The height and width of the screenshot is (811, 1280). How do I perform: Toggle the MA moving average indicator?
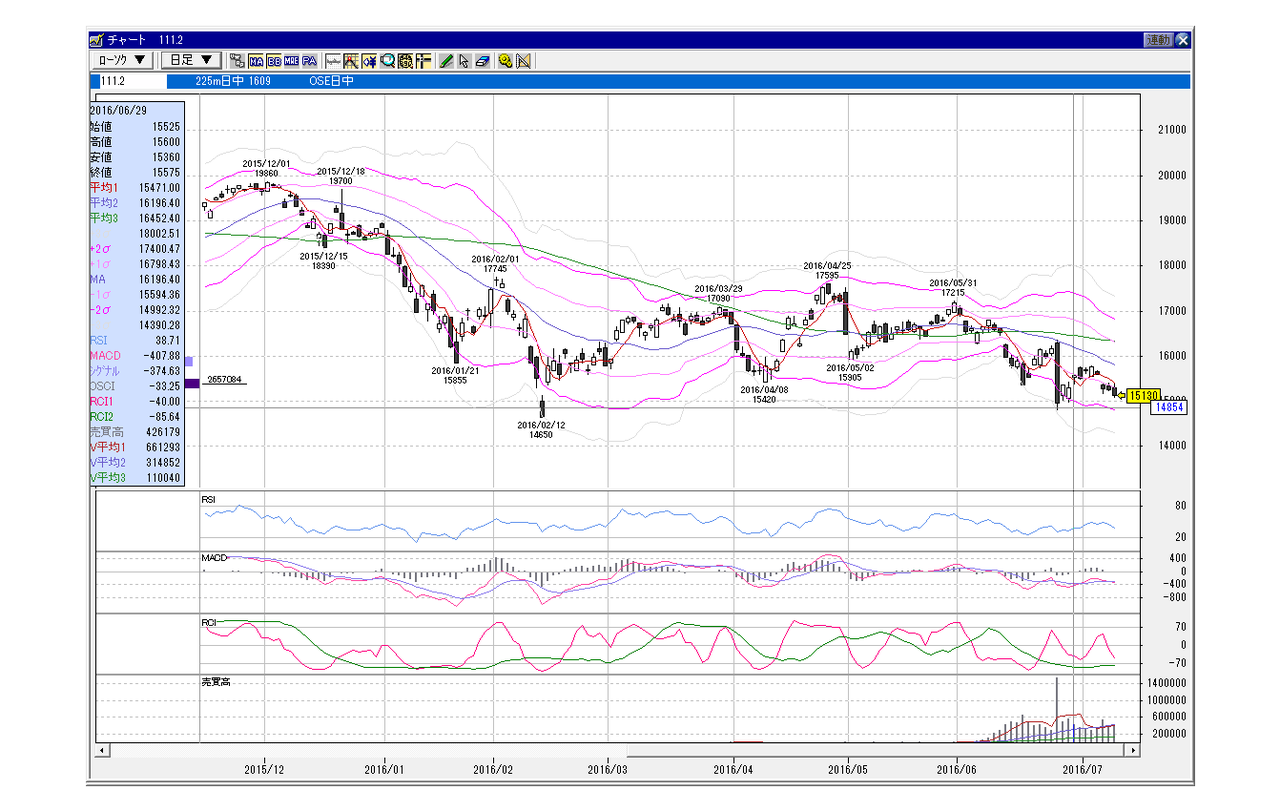pyautogui.click(x=256, y=60)
